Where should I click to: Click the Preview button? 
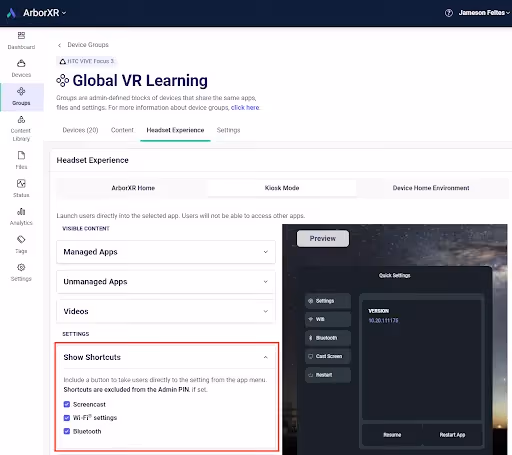tap(323, 239)
